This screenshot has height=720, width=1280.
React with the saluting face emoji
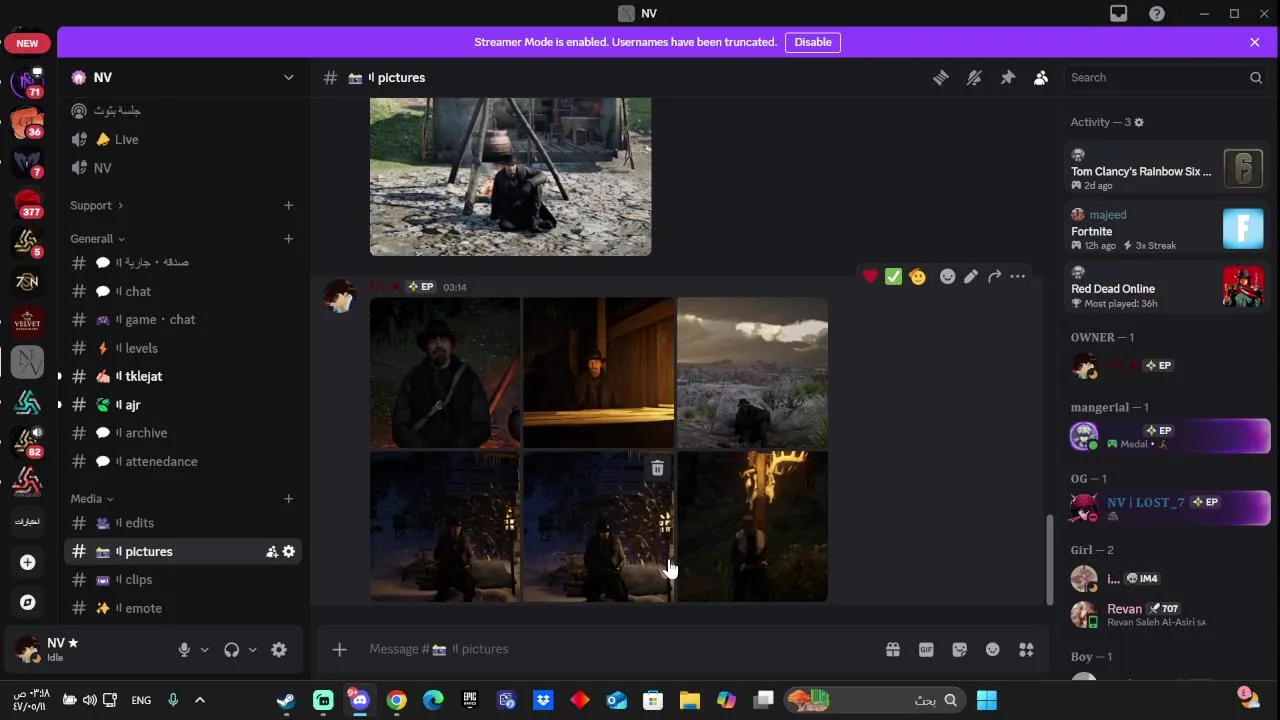pos(918,276)
